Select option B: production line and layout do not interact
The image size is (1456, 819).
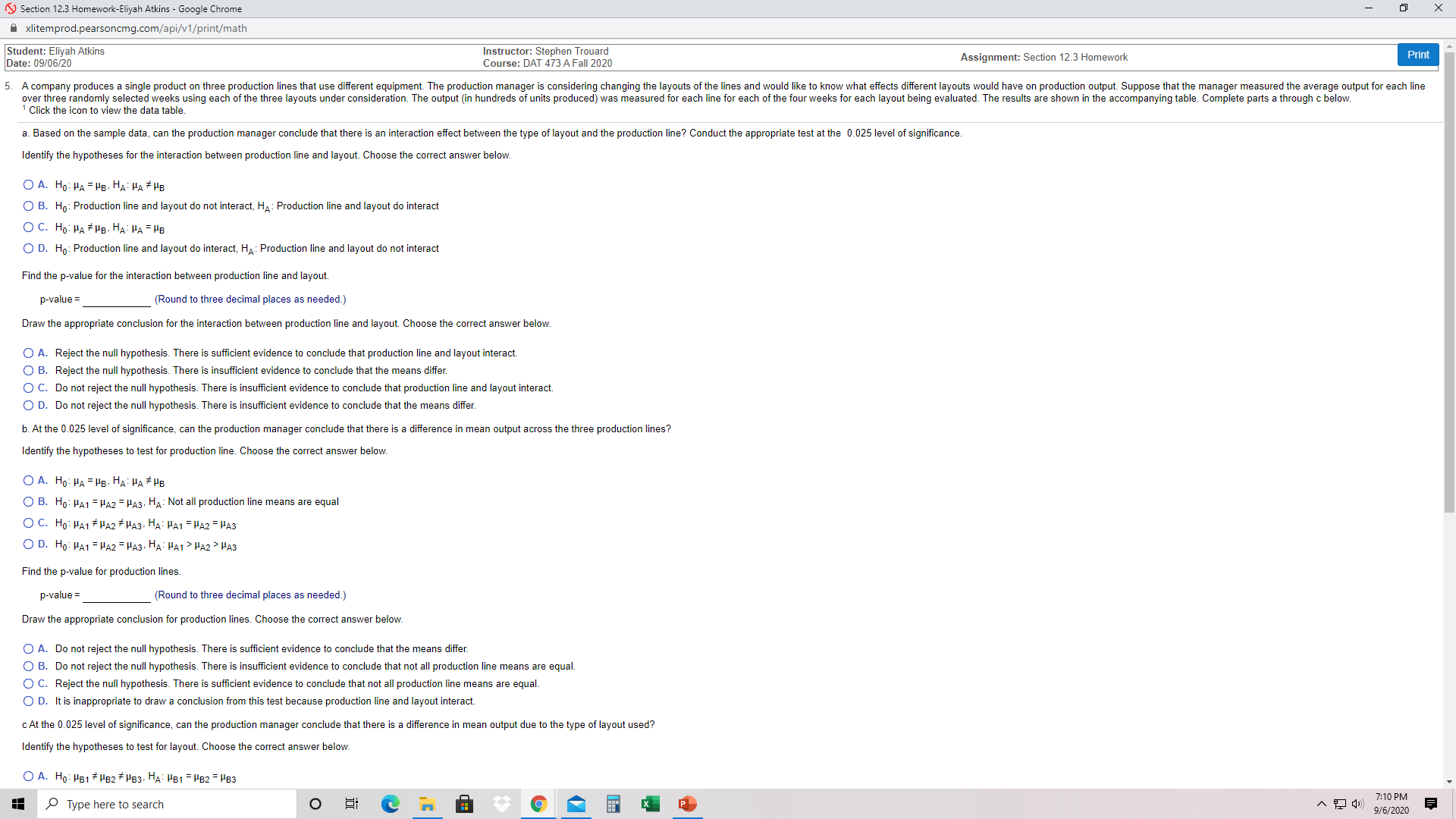pyautogui.click(x=28, y=206)
